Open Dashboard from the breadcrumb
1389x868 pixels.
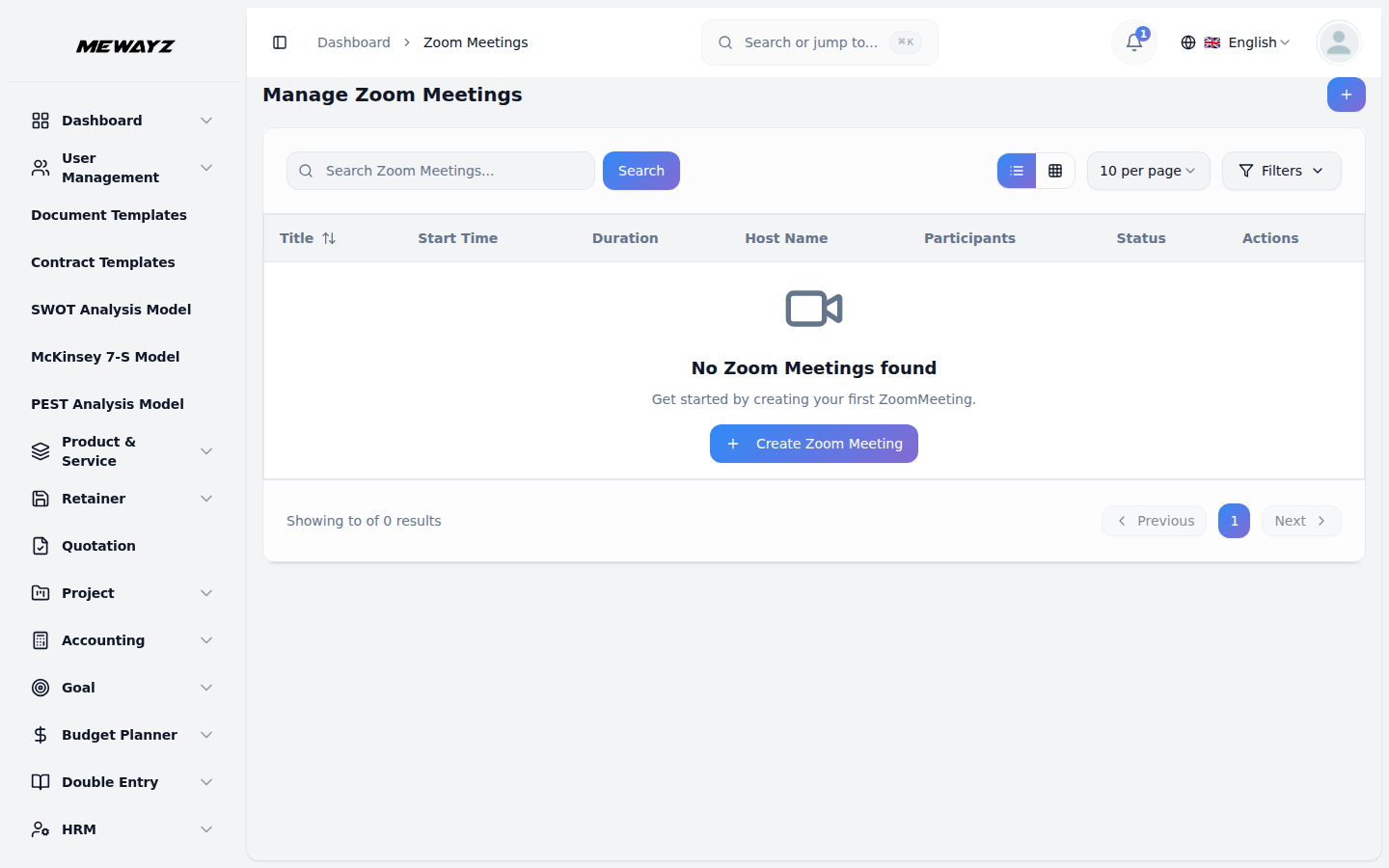click(353, 42)
